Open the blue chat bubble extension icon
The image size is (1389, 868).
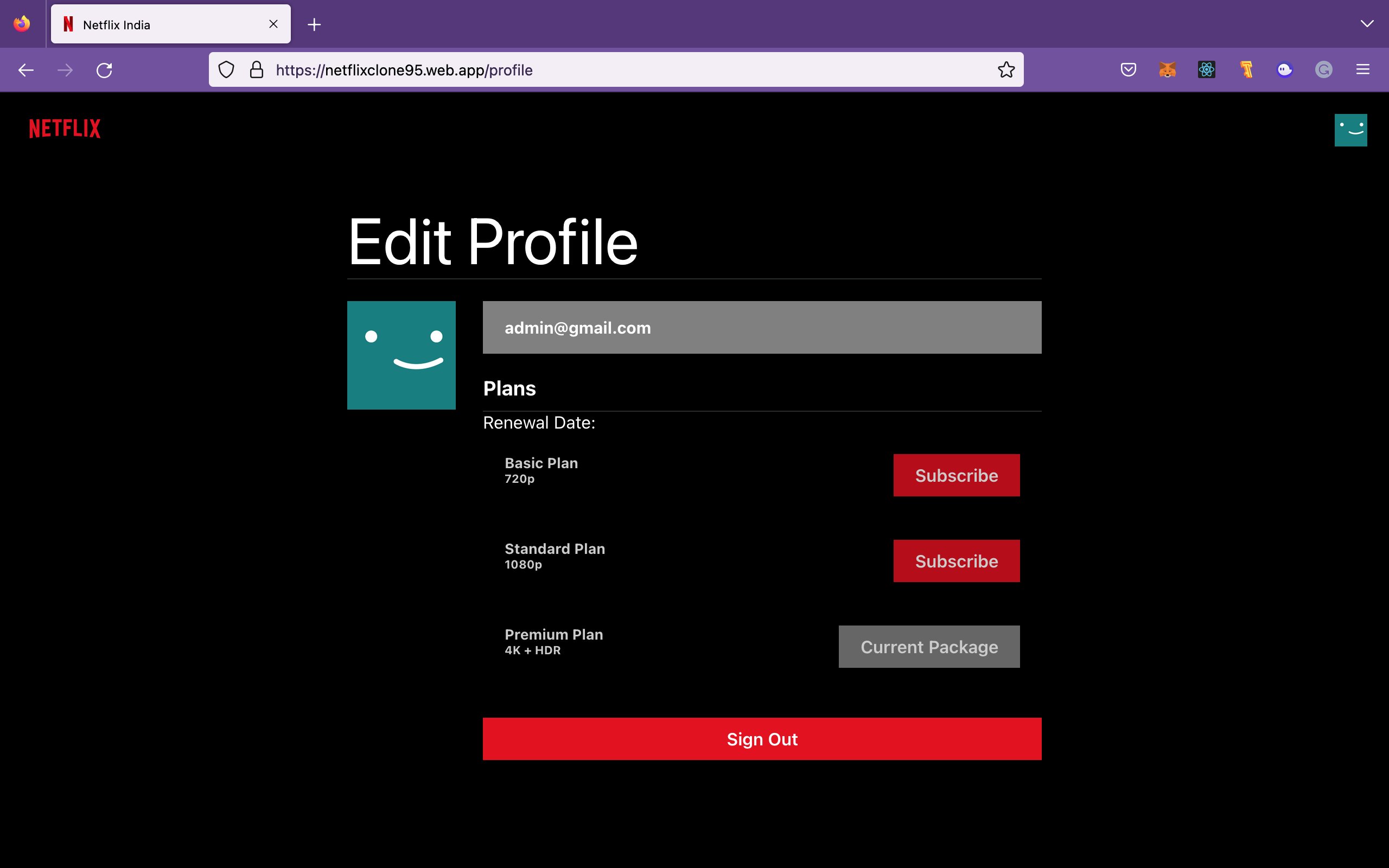click(1284, 70)
